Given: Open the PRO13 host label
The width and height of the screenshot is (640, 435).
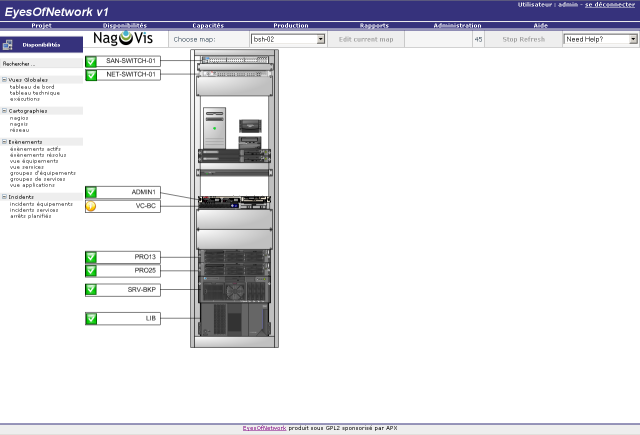Looking at the screenshot, I should pos(128,257).
